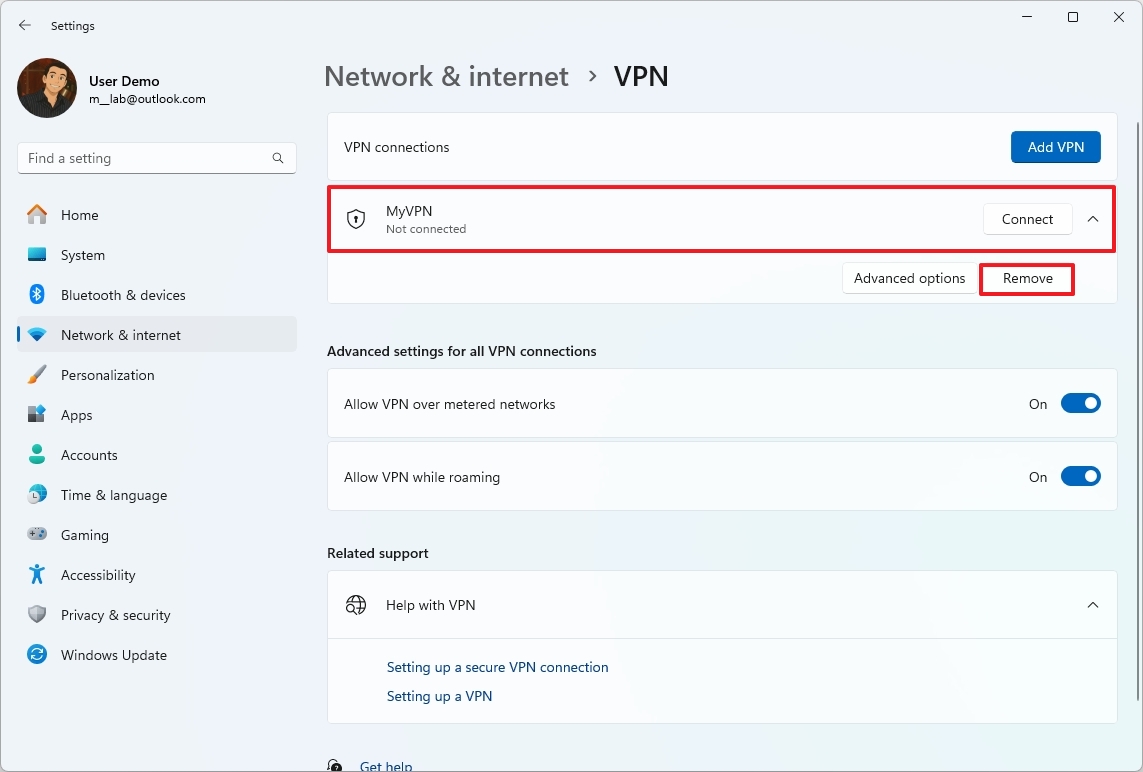Click the MyVPN shield icon
Viewport: 1143px width, 772px height.
pos(356,219)
